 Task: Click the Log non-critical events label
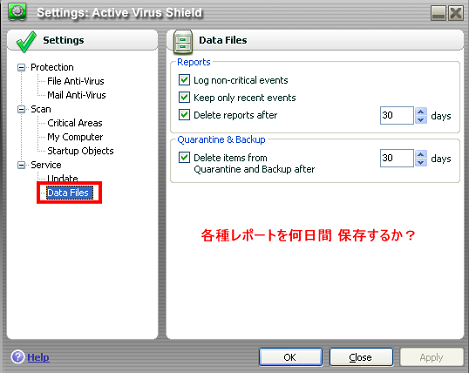(x=241, y=80)
